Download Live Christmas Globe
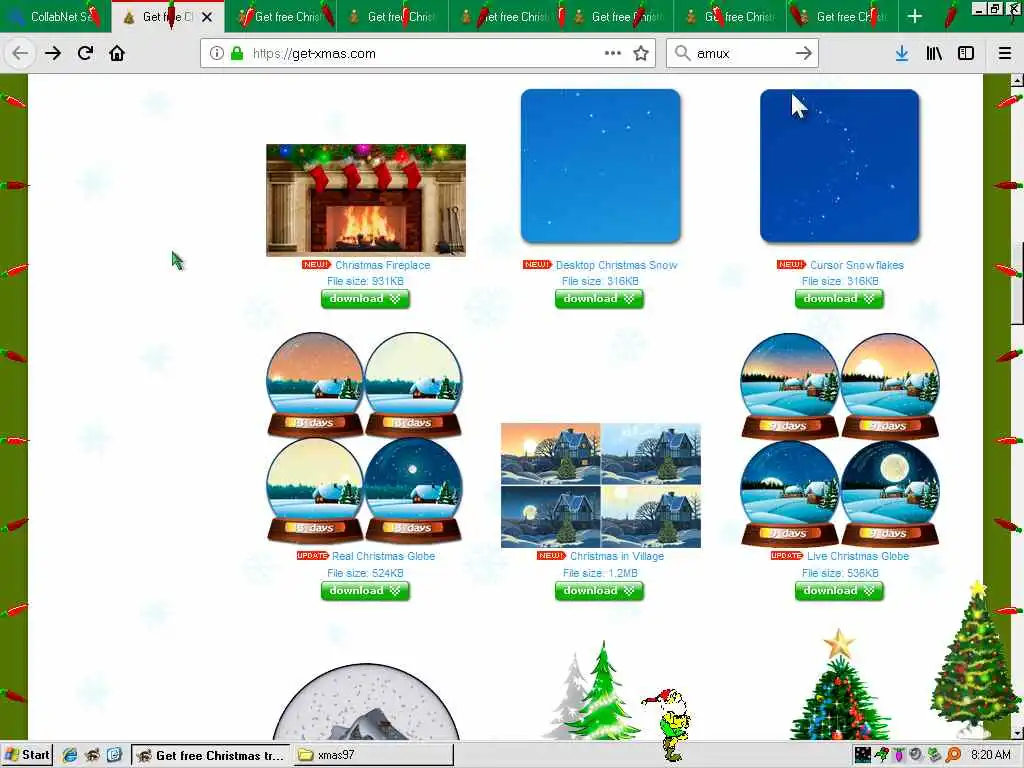Screen dimensions: 1024x768 tap(839, 591)
